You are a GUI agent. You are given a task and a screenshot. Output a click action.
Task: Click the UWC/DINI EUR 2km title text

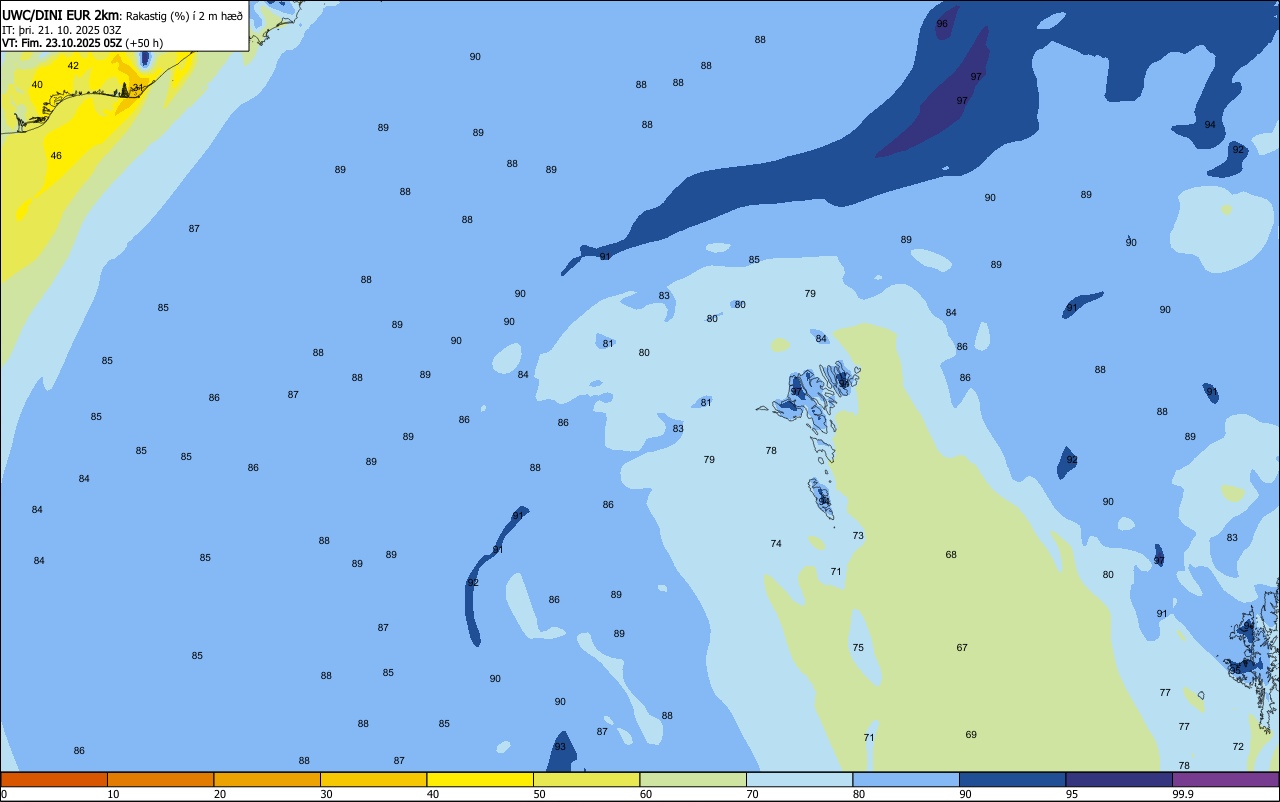coord(60,14)
